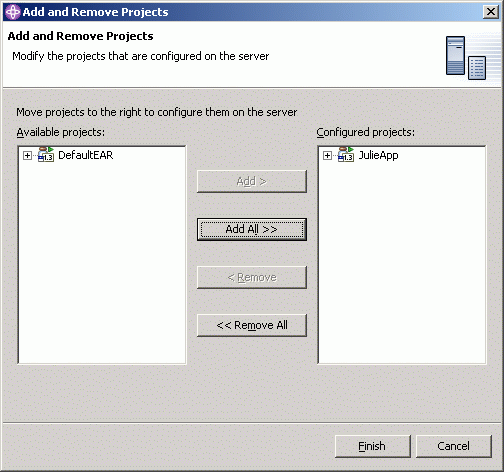Expand the JulieApp configured project node
This screenshot has height=472, width=504.
327,155
